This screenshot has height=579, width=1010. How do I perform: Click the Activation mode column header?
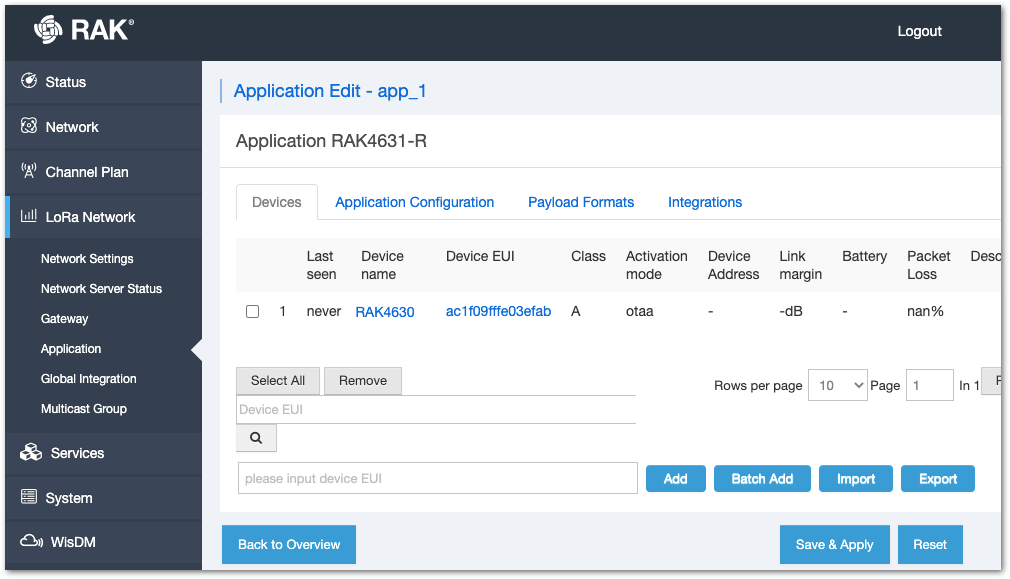[x=656, y=265]
